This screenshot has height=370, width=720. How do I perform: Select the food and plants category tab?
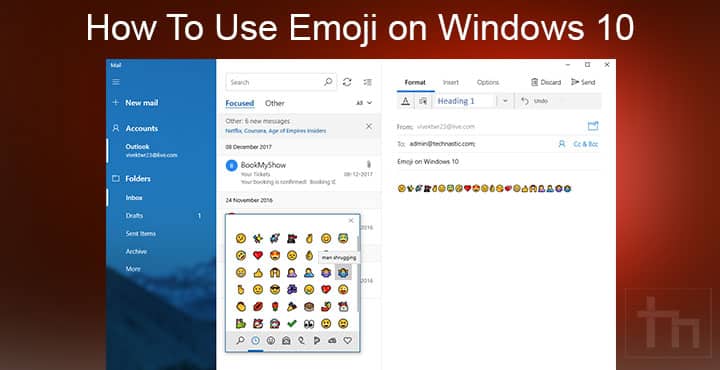click(317, 340)
